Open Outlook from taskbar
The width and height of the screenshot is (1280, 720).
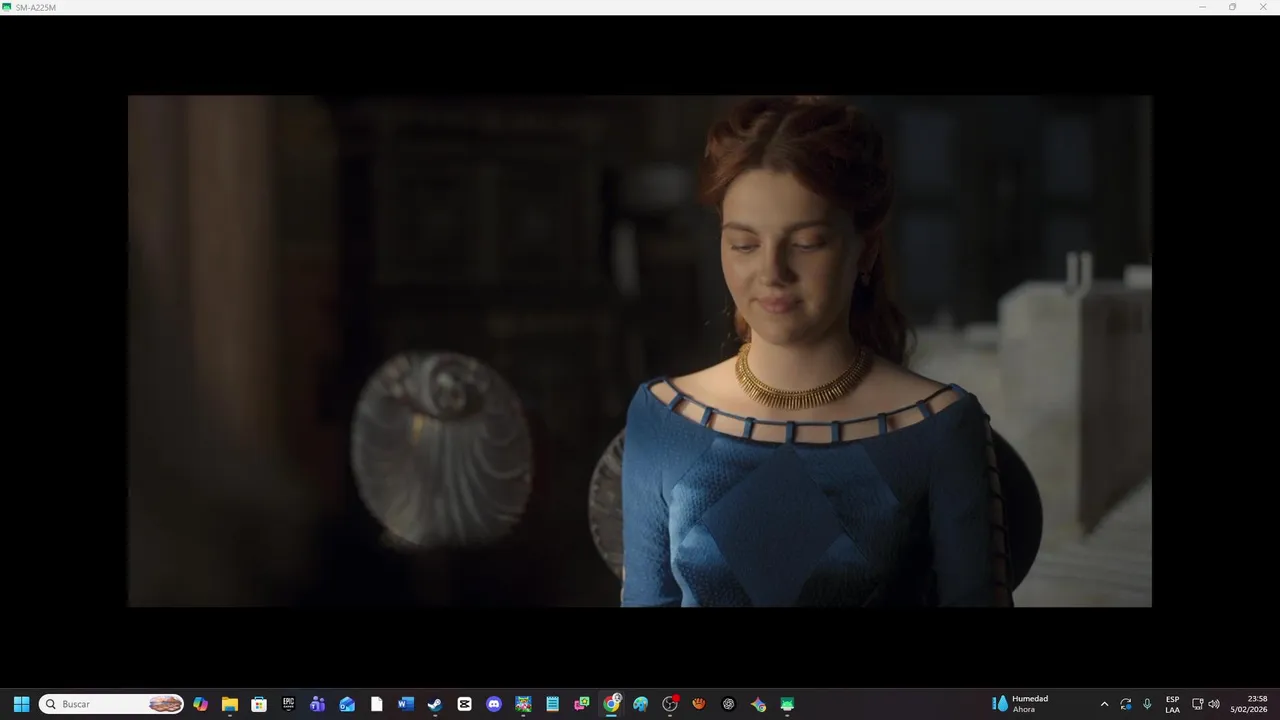coord(347,704)
